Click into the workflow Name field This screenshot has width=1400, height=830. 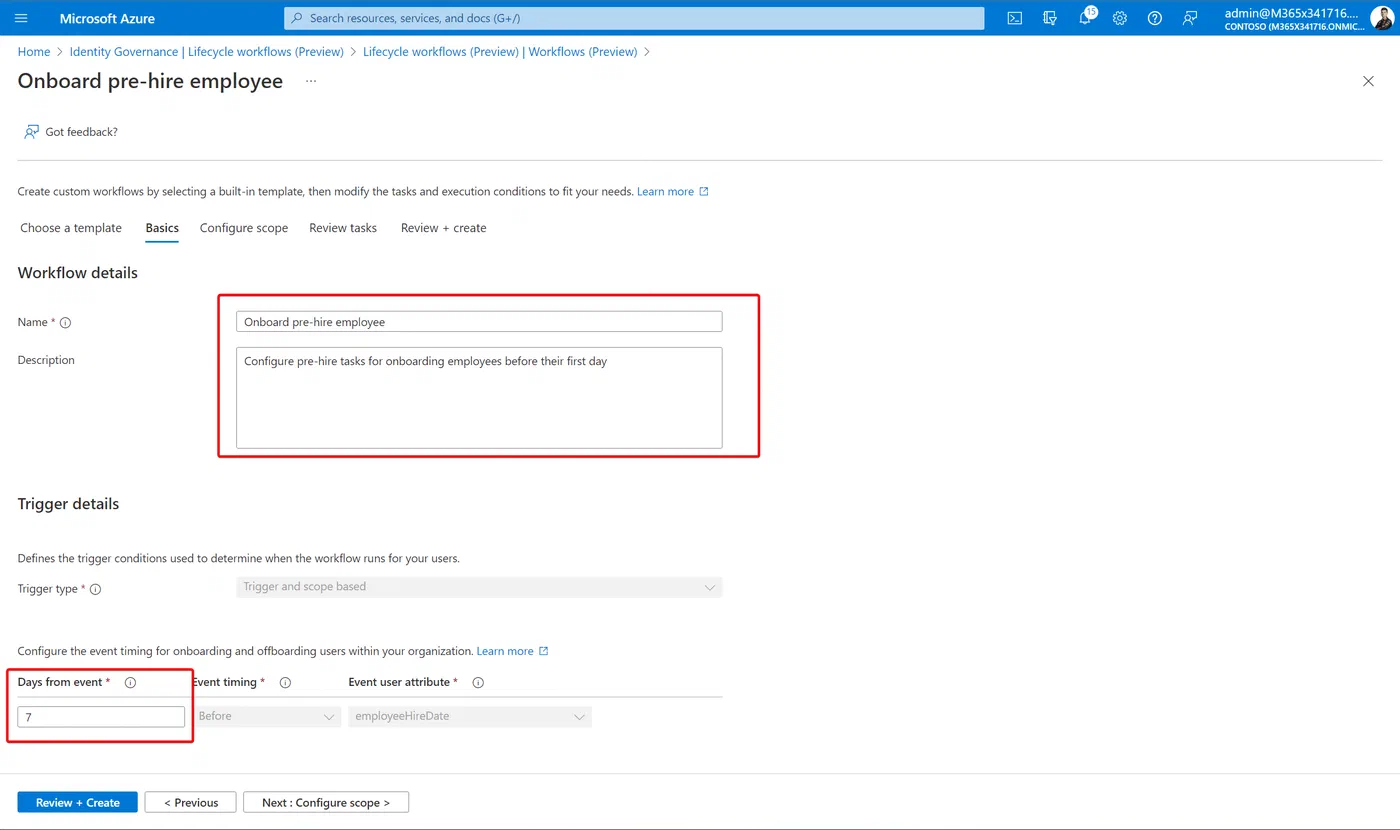[x=479, y=322]
